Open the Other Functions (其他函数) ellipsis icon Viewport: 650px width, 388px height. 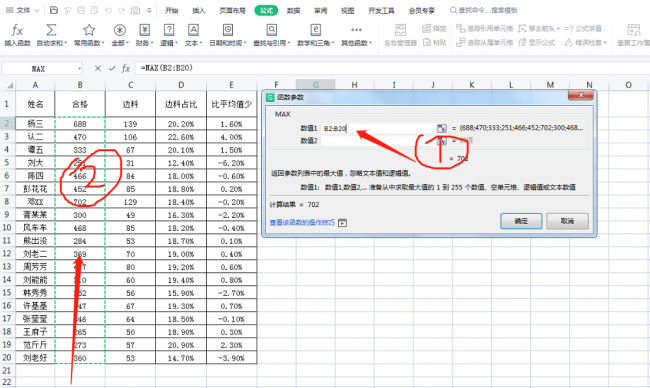coord(356,30)
